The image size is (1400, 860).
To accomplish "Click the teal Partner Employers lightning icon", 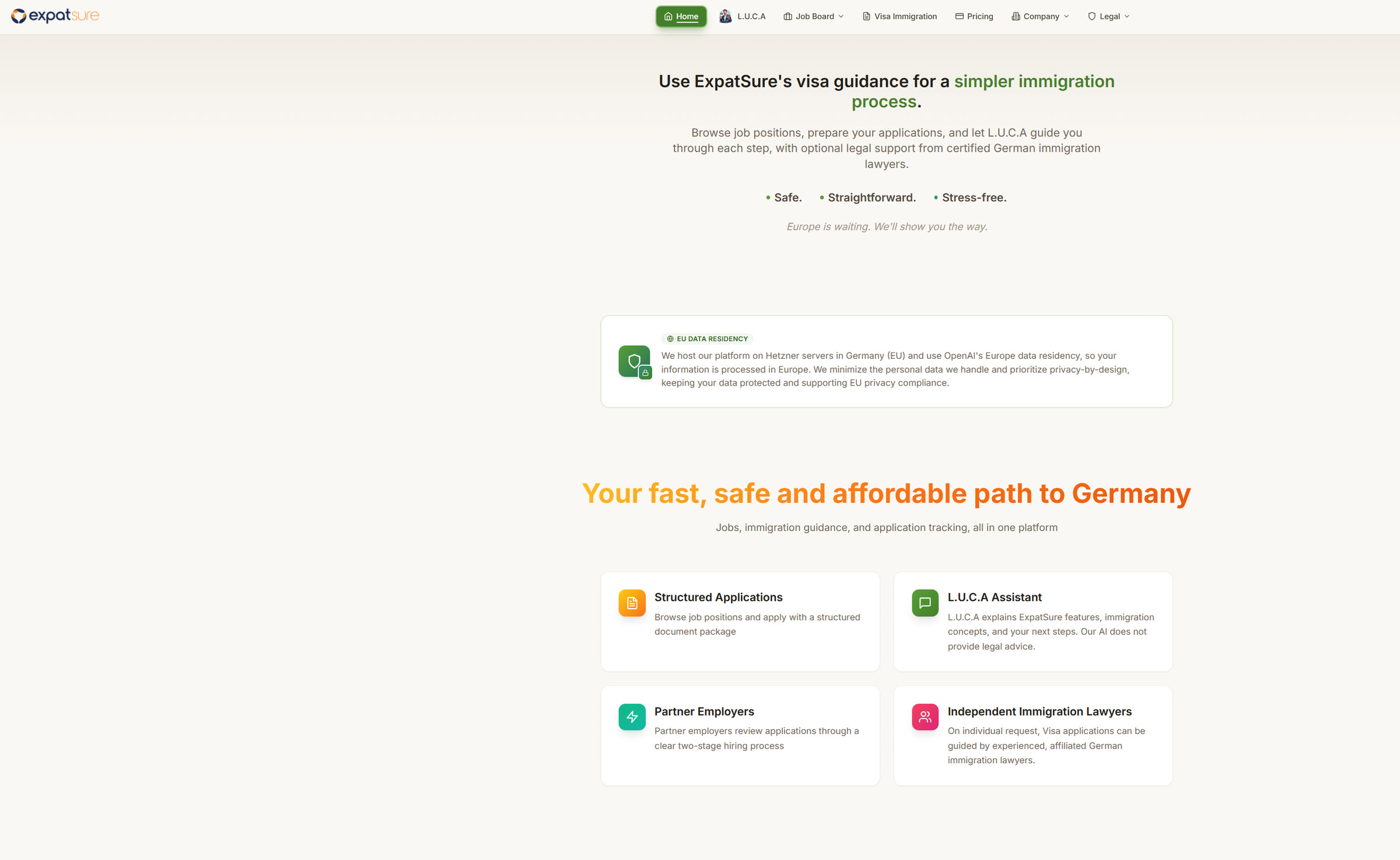I will click(632, 716).
